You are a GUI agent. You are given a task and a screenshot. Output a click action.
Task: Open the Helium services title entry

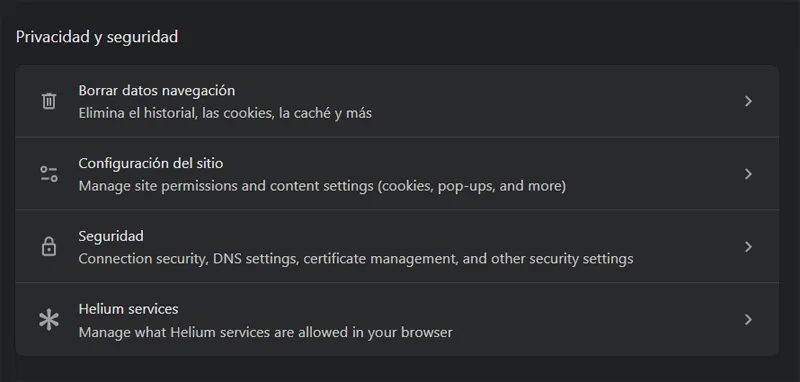click(x=128, y=309)
